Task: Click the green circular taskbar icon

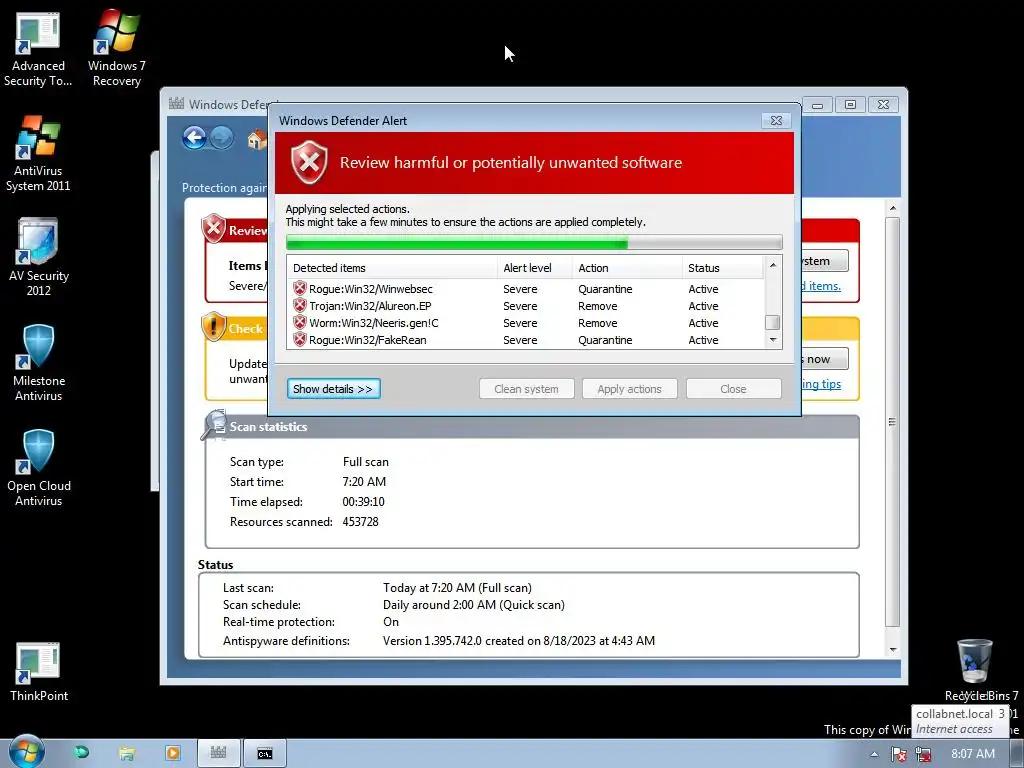Action: tap(82, 753)
